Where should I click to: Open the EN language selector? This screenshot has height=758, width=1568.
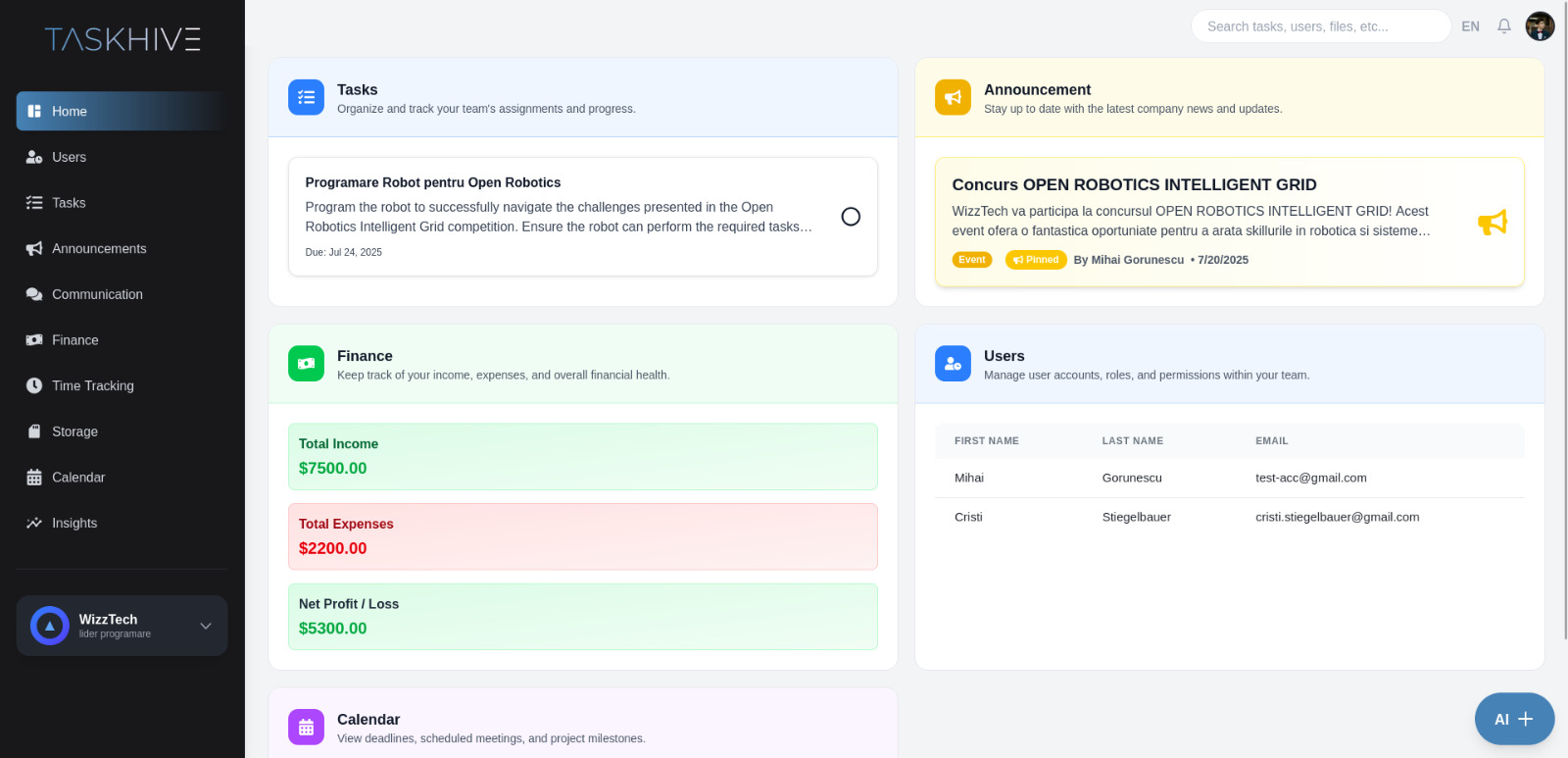[x=1470, y=26]
